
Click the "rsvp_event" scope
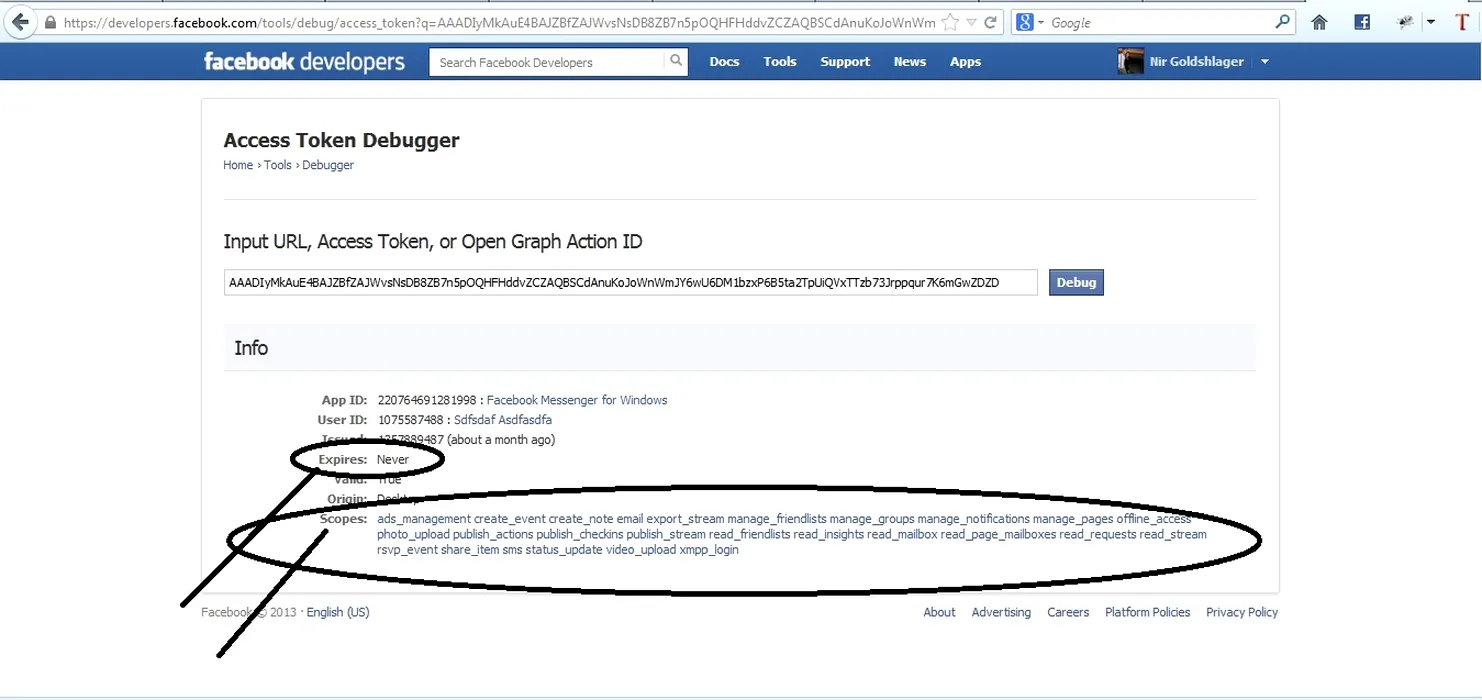pos(407,550)
